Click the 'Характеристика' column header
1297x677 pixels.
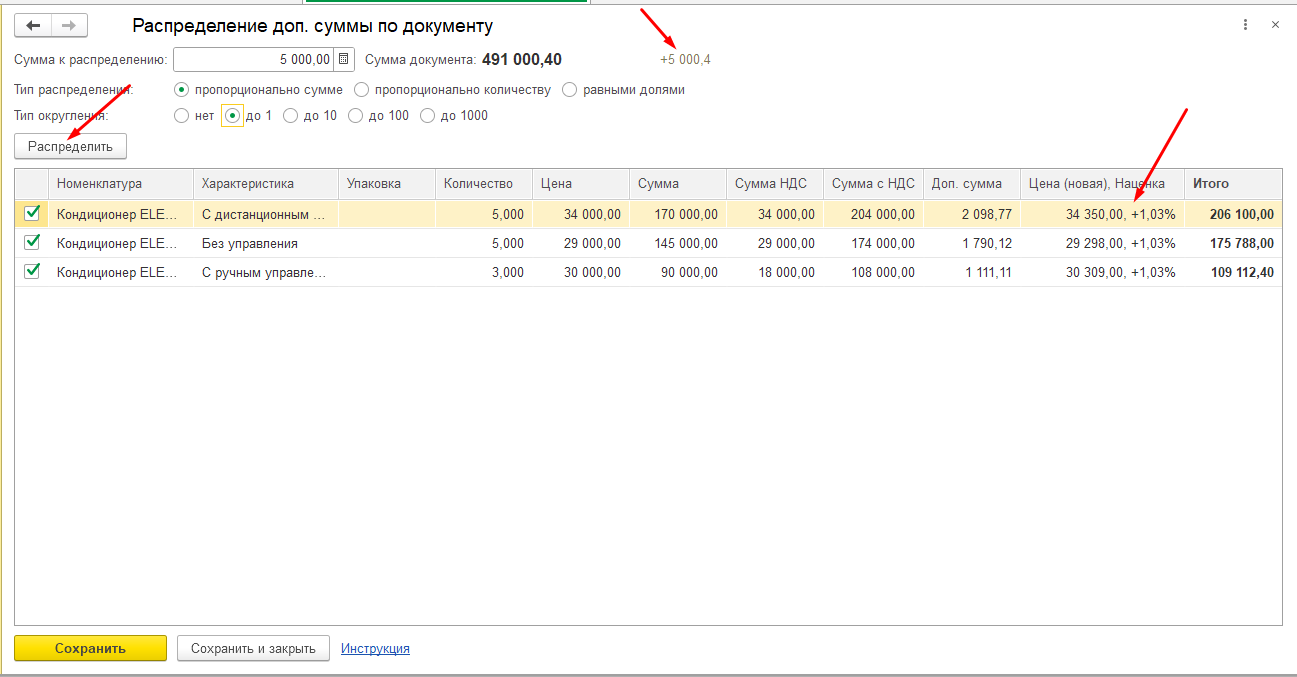point(265,184)
